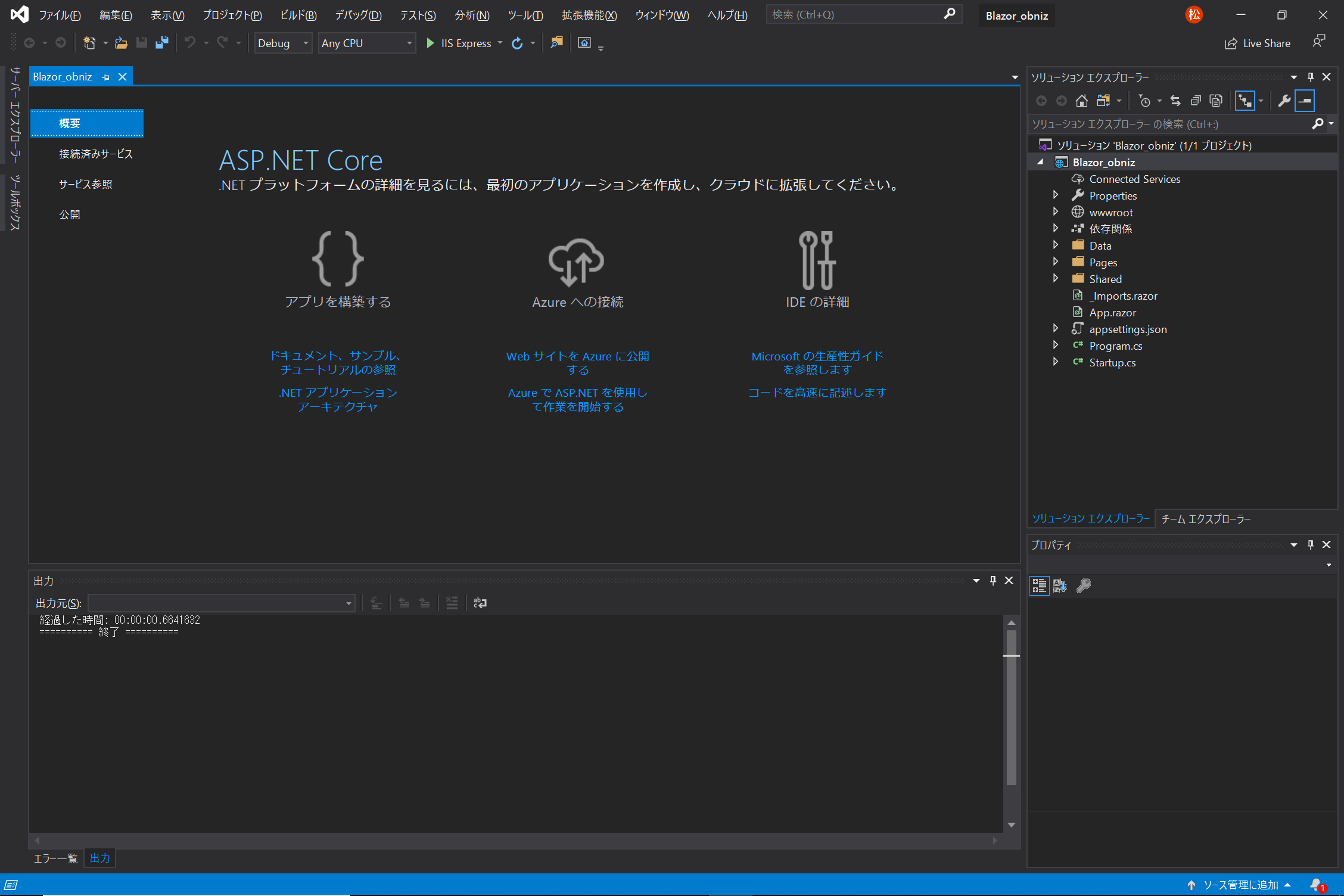1344x896 pixels.
Task: Toggle word wrap in the Output window
Action: [x=480, y=603]
